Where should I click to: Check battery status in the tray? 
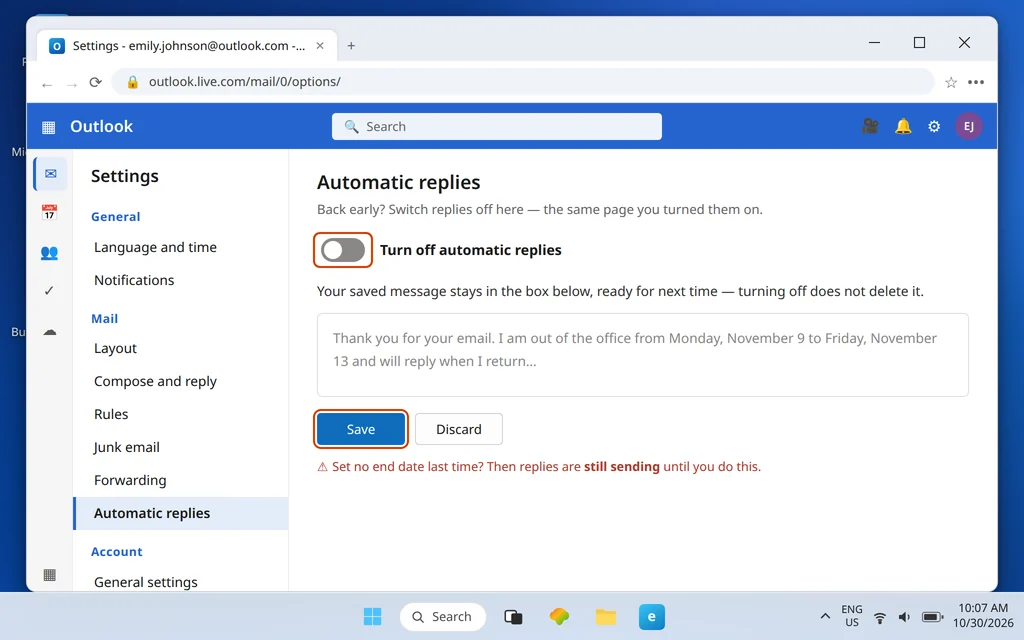pos(932,617)
